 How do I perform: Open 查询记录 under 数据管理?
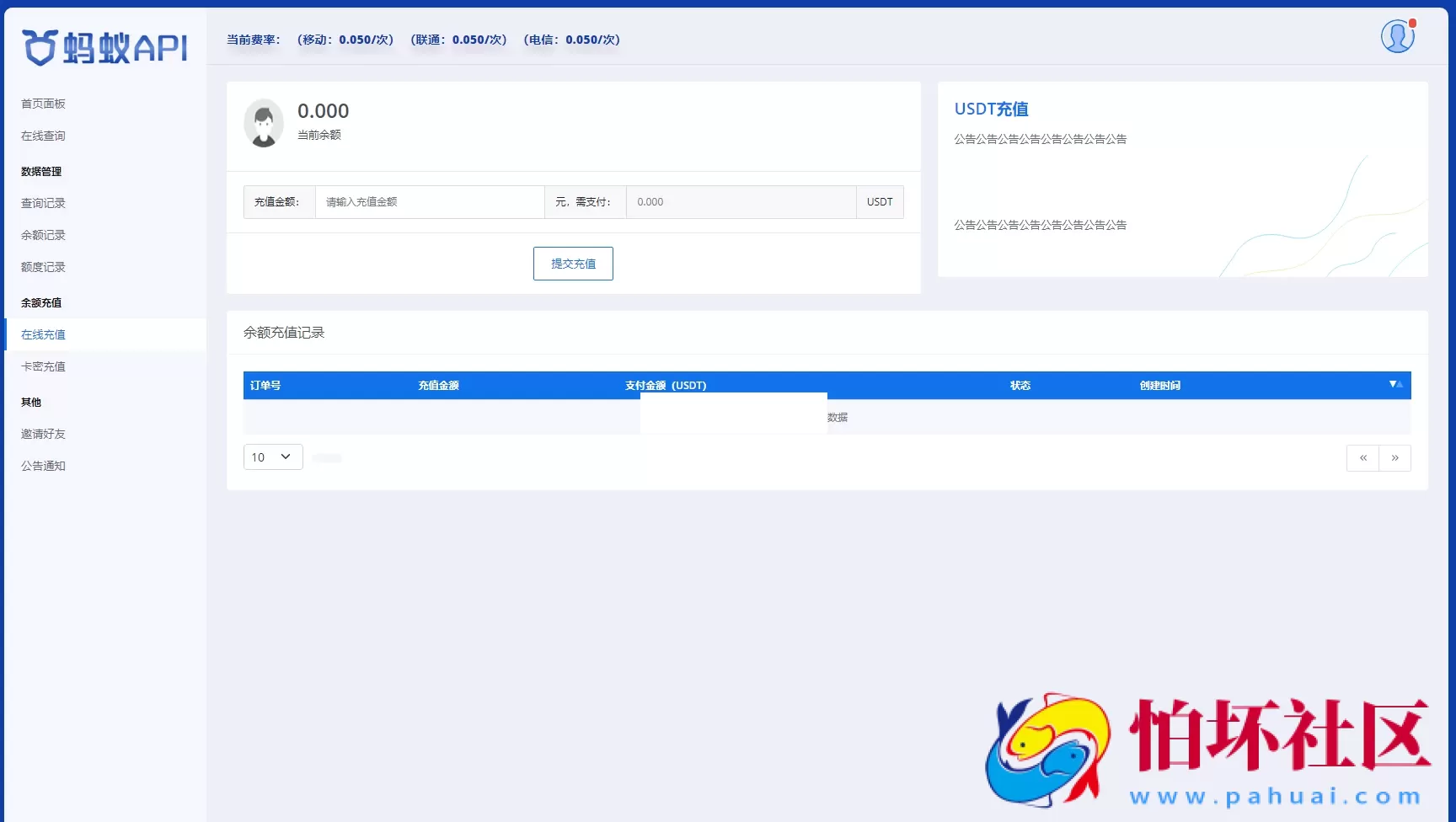click(43, 202)
